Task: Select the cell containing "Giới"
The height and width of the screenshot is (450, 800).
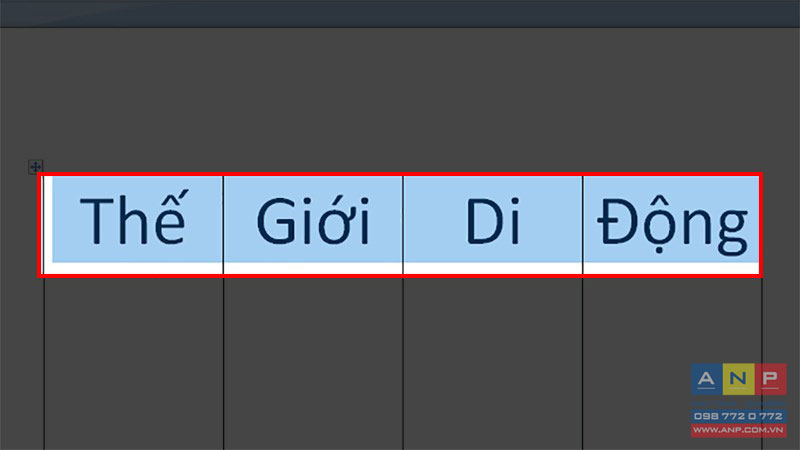Action: (x=313, y=225)
